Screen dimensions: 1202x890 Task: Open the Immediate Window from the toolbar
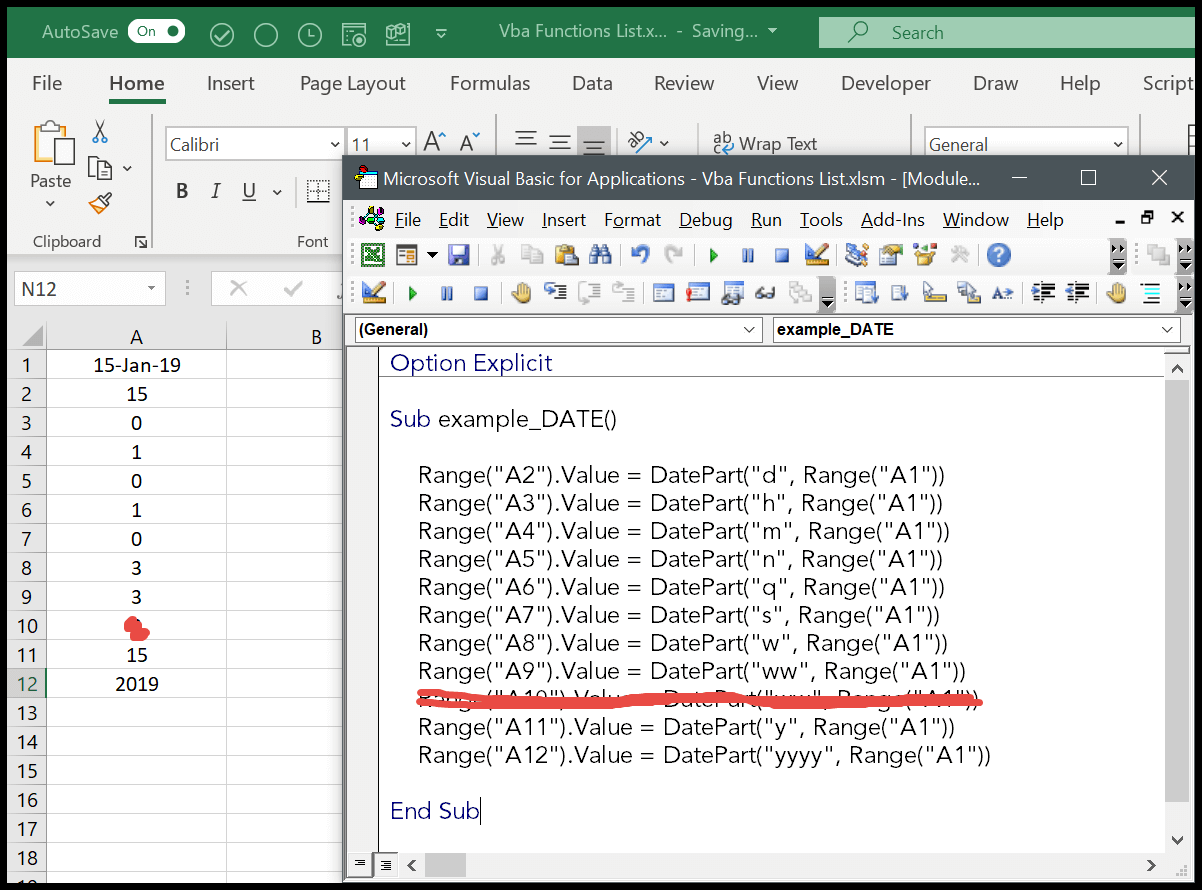(x=698, y=293)
